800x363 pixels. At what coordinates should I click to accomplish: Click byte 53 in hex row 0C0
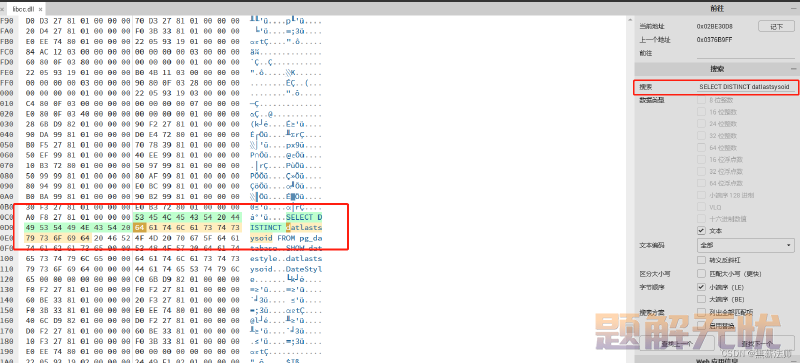(x=140, y=217)
